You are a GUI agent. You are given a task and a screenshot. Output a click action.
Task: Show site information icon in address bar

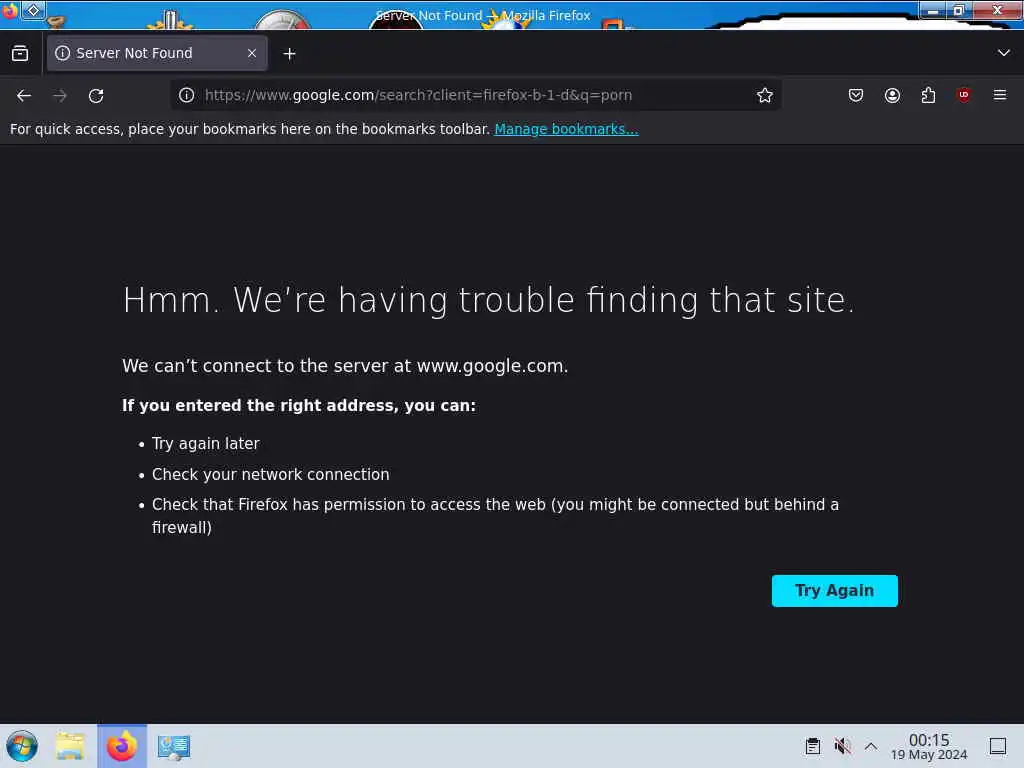[x=187, y=95]
